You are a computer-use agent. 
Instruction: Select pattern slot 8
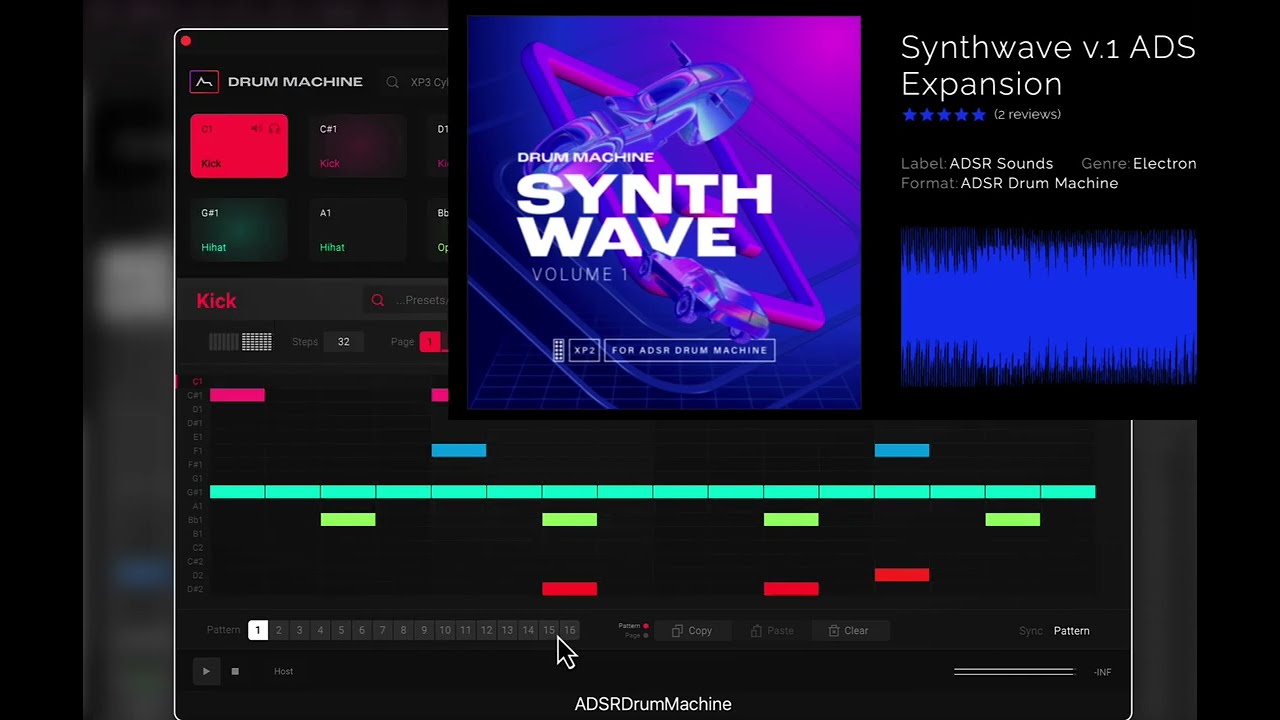(x=403, y=630)
